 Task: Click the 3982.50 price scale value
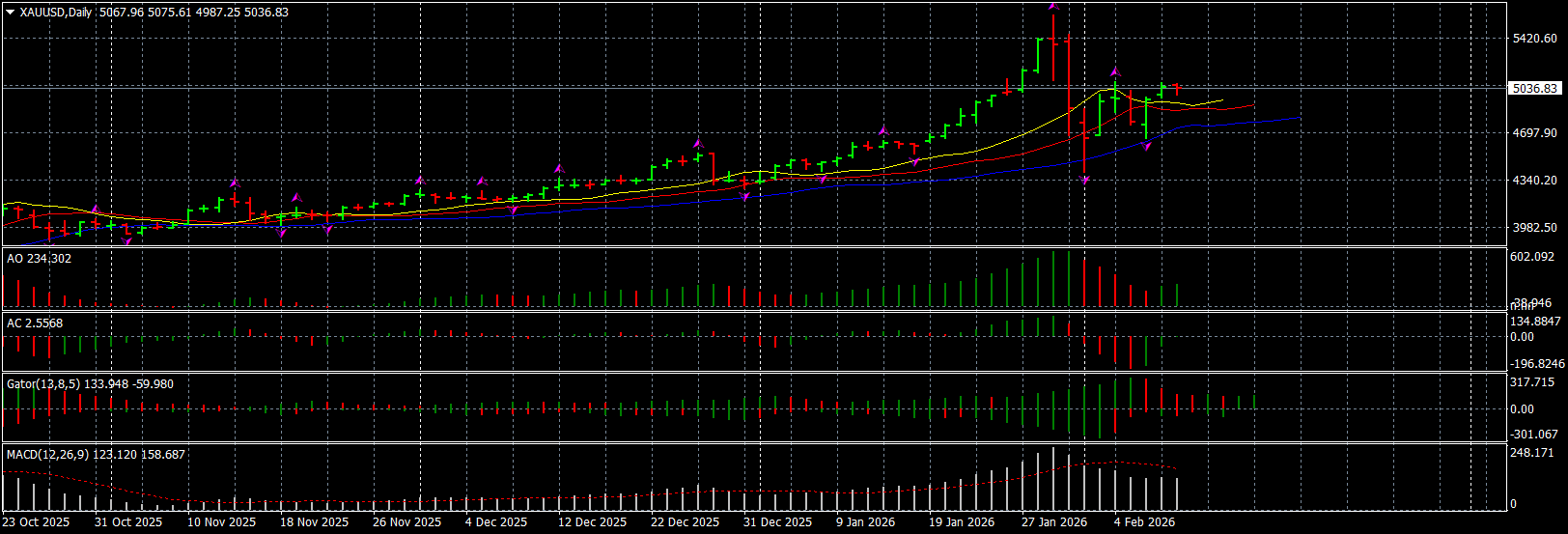pos(1535,228)
